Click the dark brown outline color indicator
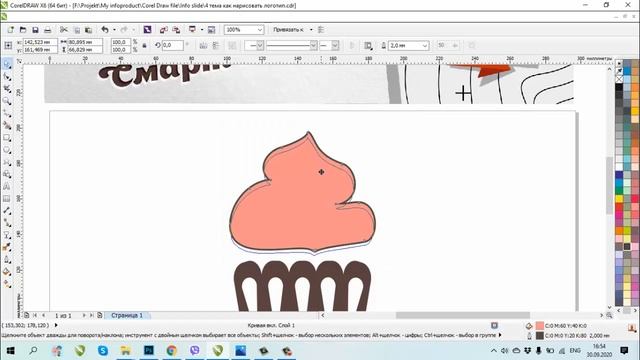640x360 pixels. click(540, 336)
